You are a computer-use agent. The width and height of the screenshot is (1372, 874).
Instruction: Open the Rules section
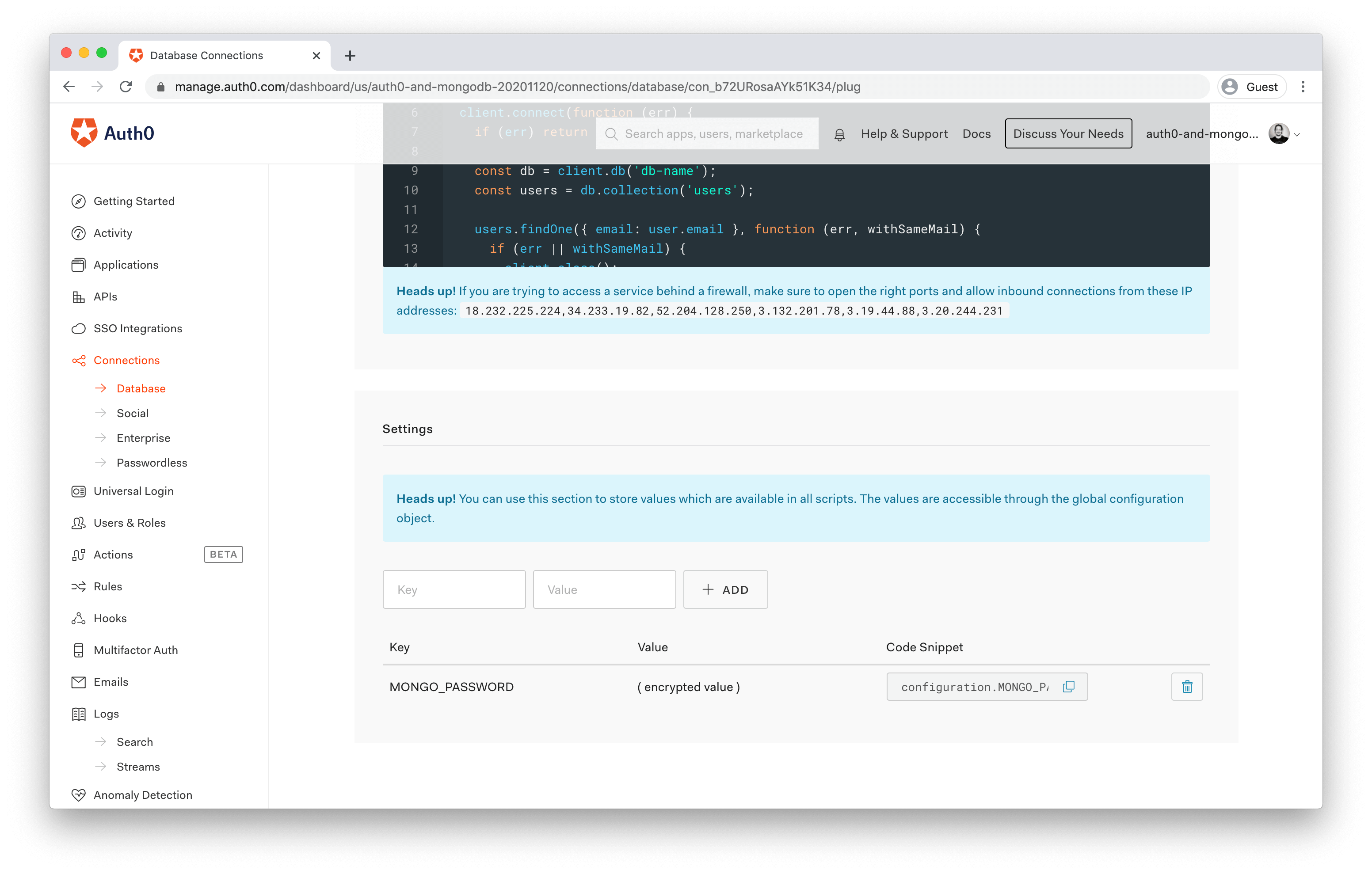[x=108, y=586]
